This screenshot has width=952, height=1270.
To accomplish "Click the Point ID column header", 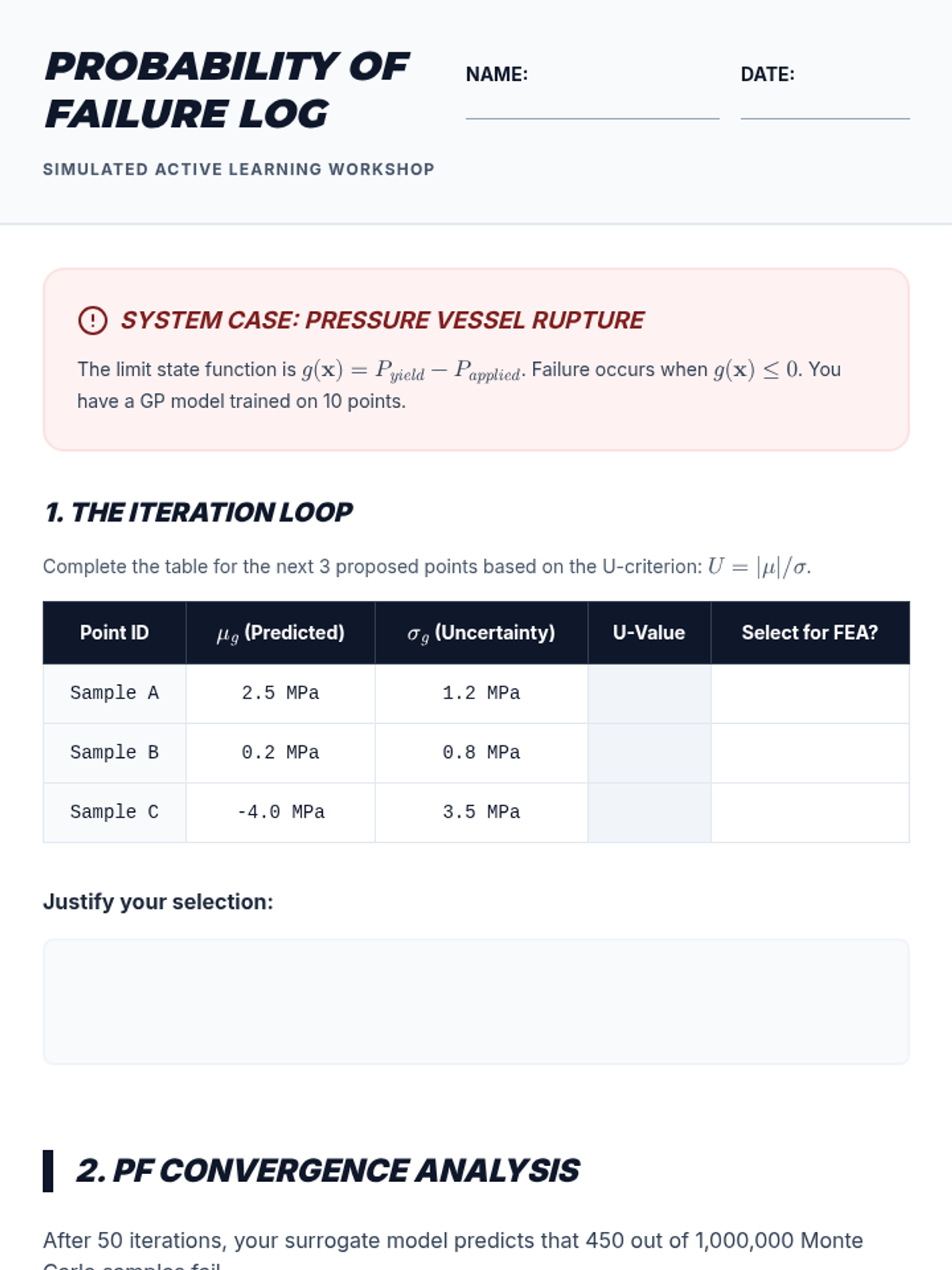I will (x=114, y=633).
